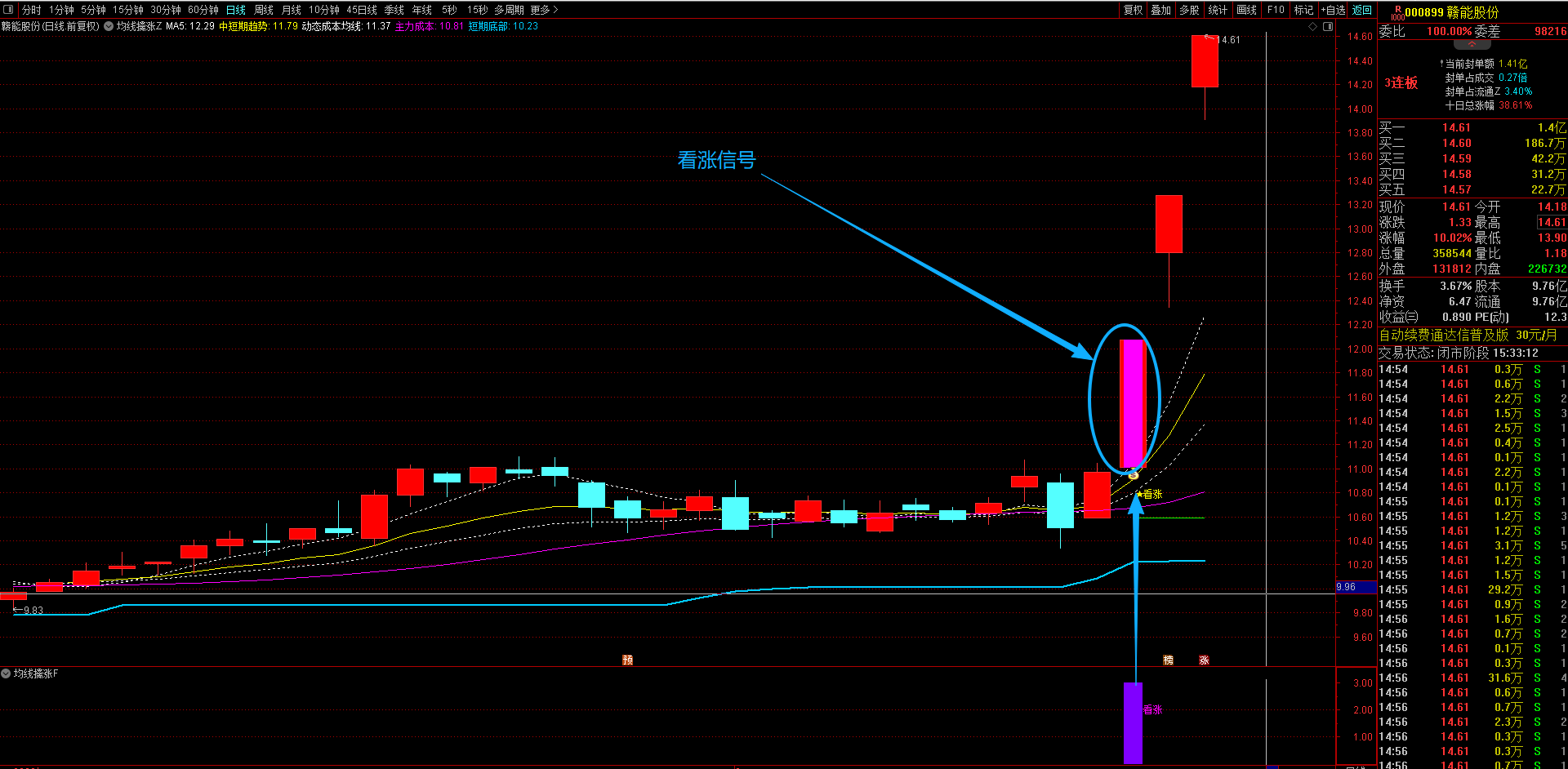Image resolution: width=1568 pixels, height=769 pixels.
Task: Click stock title 000899 赣能股份
Action: 1451,12
